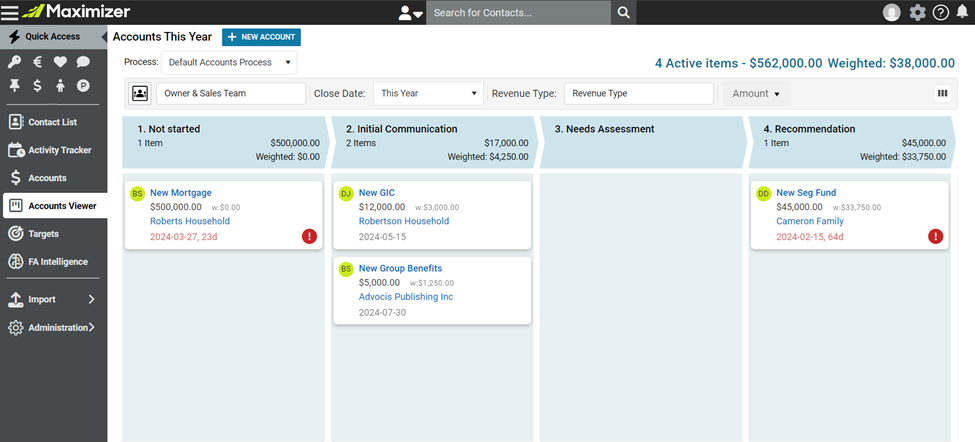Focus the Search for Contacts field
The height and width of the screenshot is (442, 975).
[x=519, y=12]
